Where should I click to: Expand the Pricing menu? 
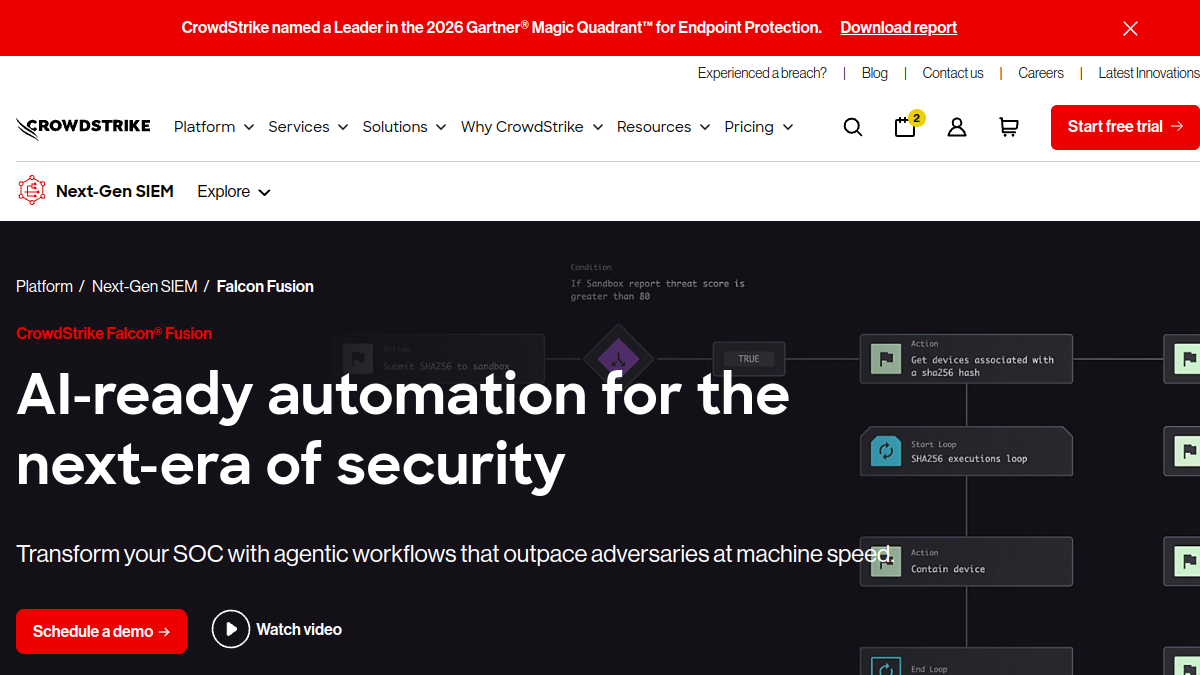(x=759, y=127)
